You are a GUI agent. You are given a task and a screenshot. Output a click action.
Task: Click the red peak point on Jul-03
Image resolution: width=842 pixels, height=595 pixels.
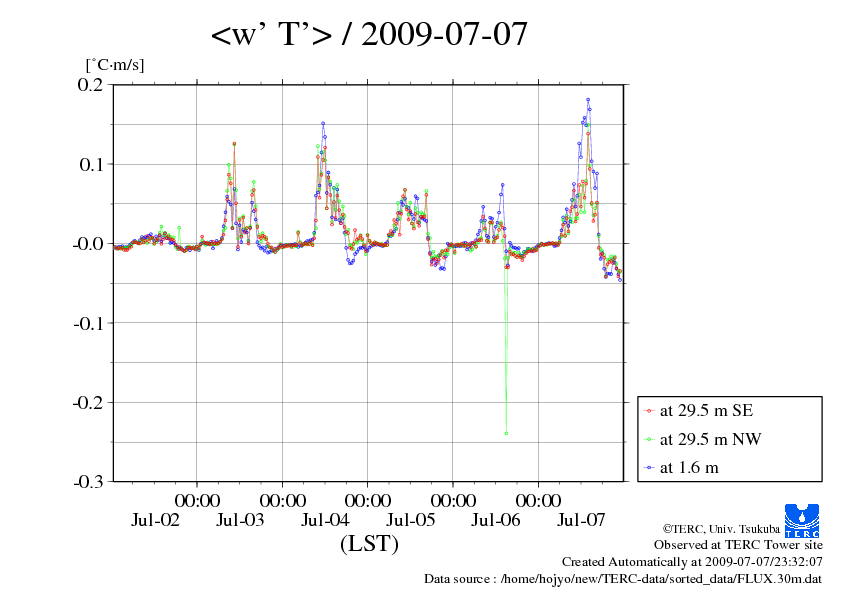[x=234, y=143]
